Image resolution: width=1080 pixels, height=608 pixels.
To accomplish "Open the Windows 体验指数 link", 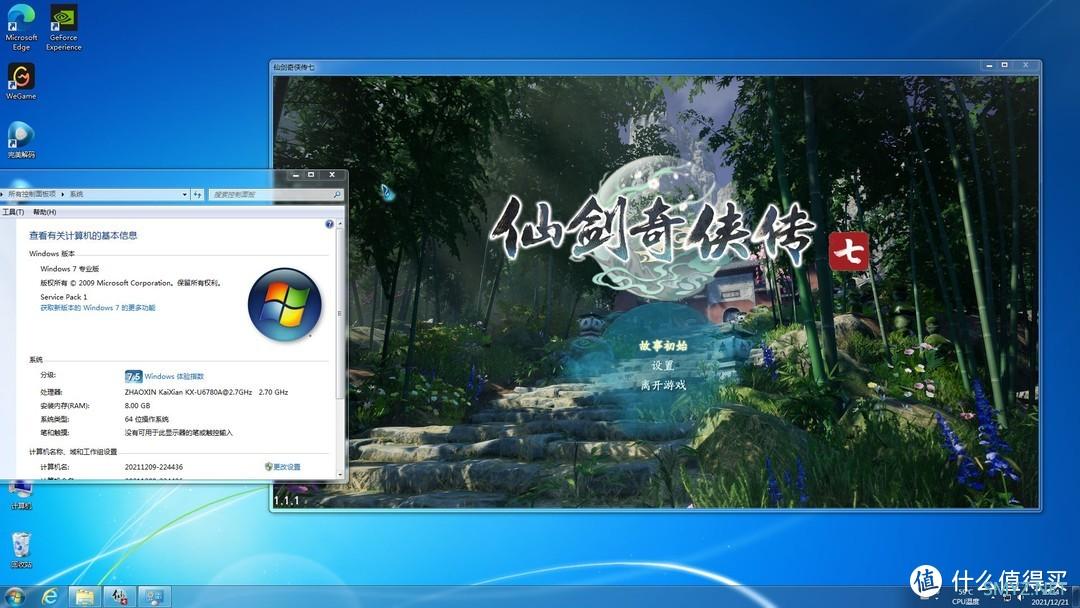I will (174, 377).
